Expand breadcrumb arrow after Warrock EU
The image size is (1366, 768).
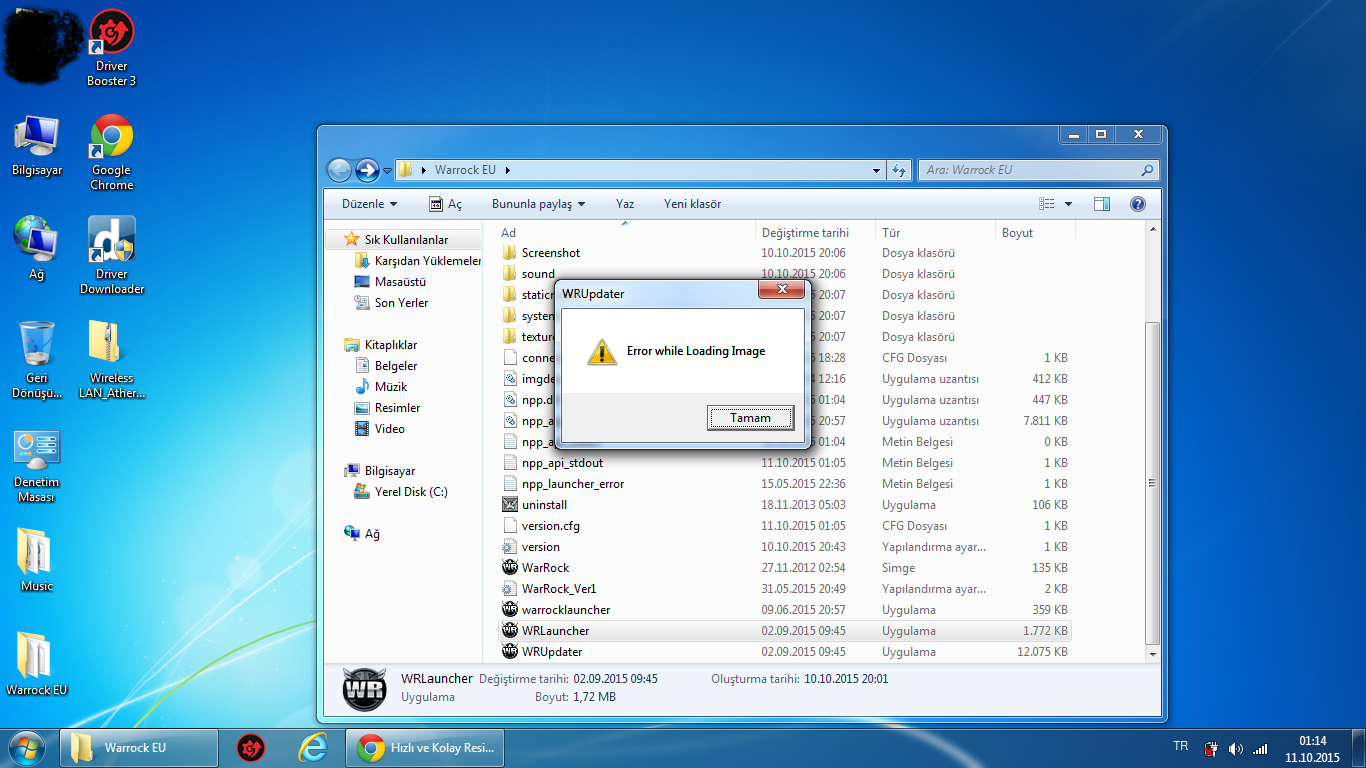pyautogui.click(x=508, y=170)
